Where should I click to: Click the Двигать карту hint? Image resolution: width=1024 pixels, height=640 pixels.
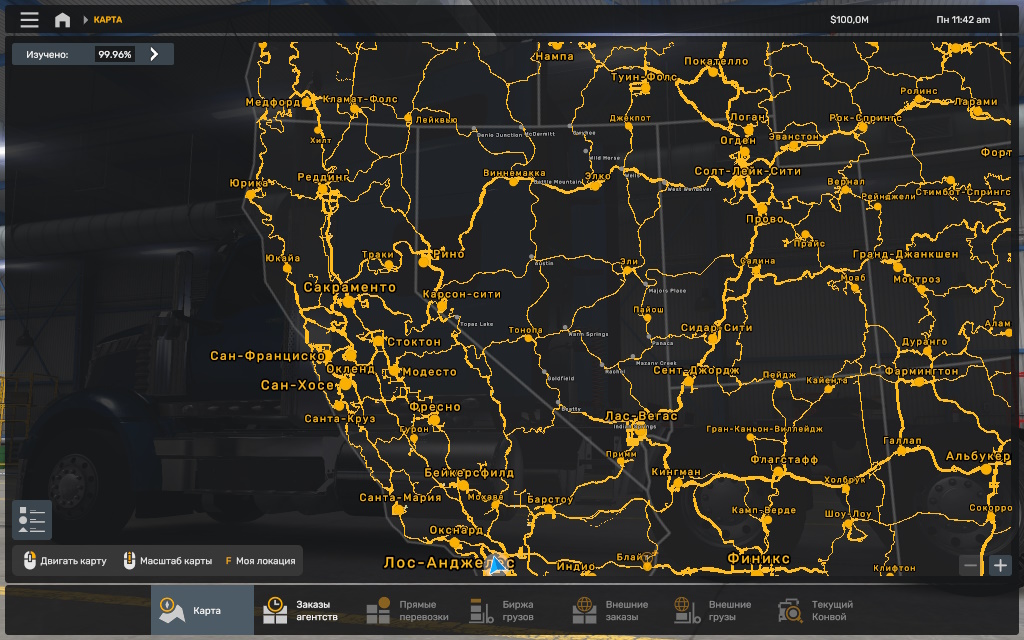point(65,561)
